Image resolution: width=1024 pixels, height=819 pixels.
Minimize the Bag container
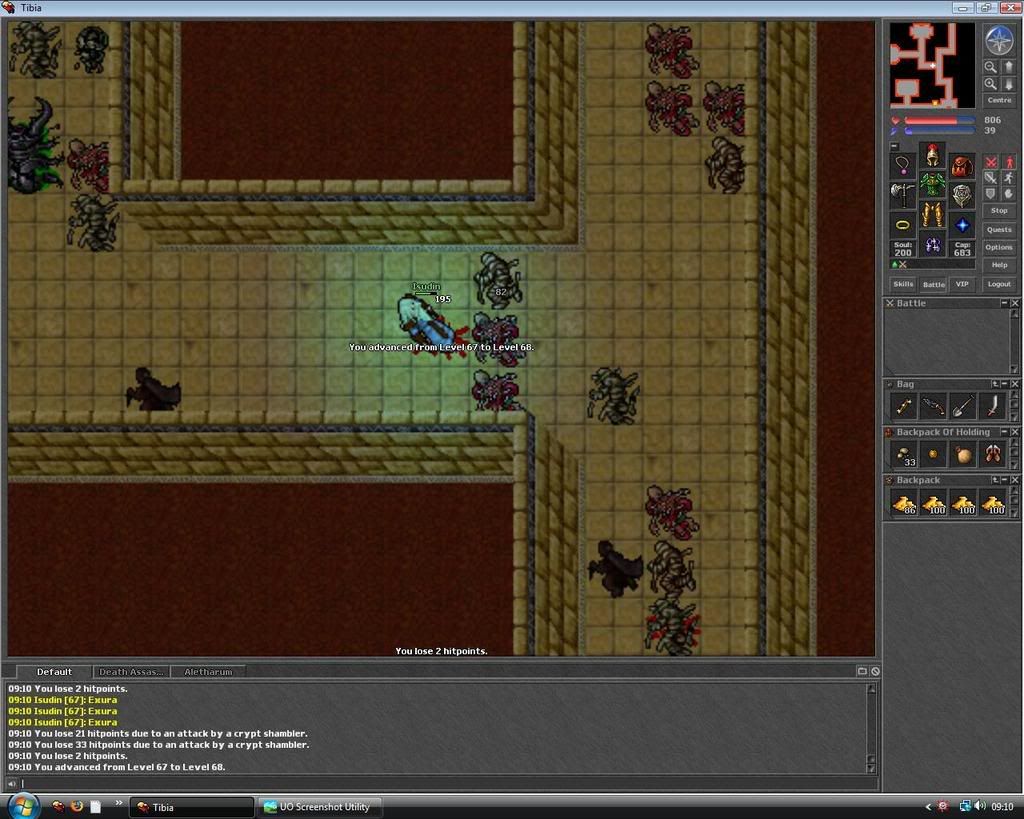tap(1004, 384)
